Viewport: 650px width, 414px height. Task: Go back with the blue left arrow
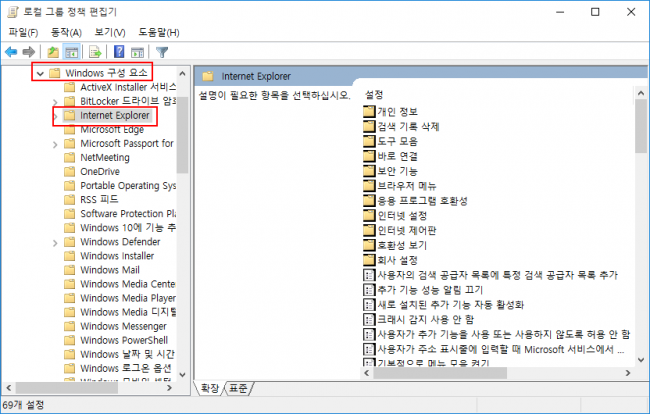pyautogui.click(x=11, y=52)
